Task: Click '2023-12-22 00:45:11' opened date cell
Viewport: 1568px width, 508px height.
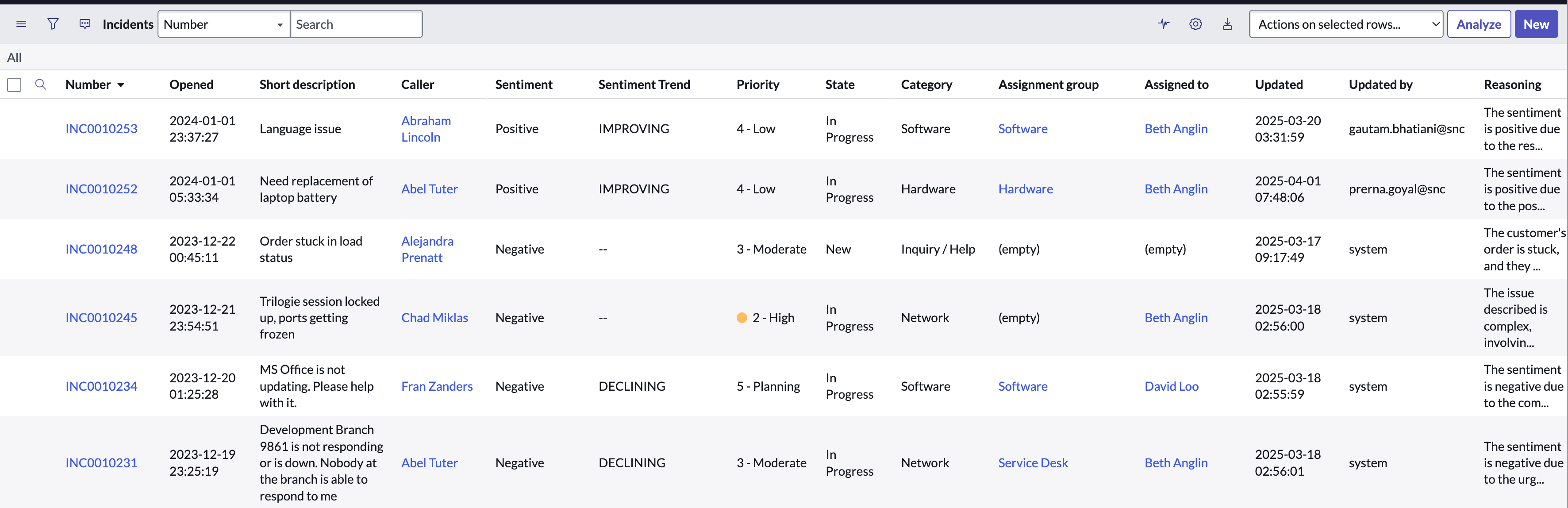Action: pos(202,249)
